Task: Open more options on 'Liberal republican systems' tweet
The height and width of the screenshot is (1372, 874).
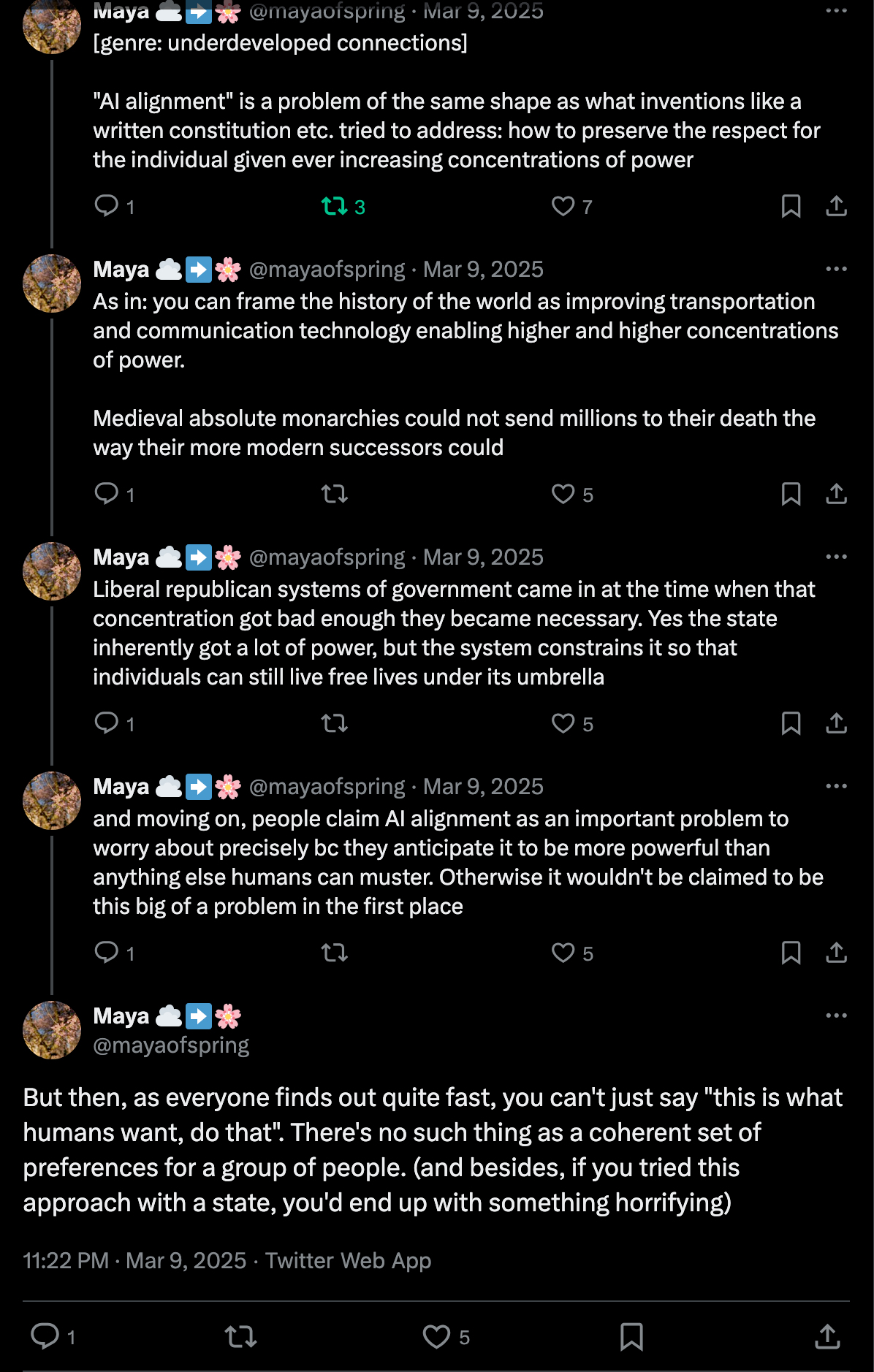Action: click(836, 557)
